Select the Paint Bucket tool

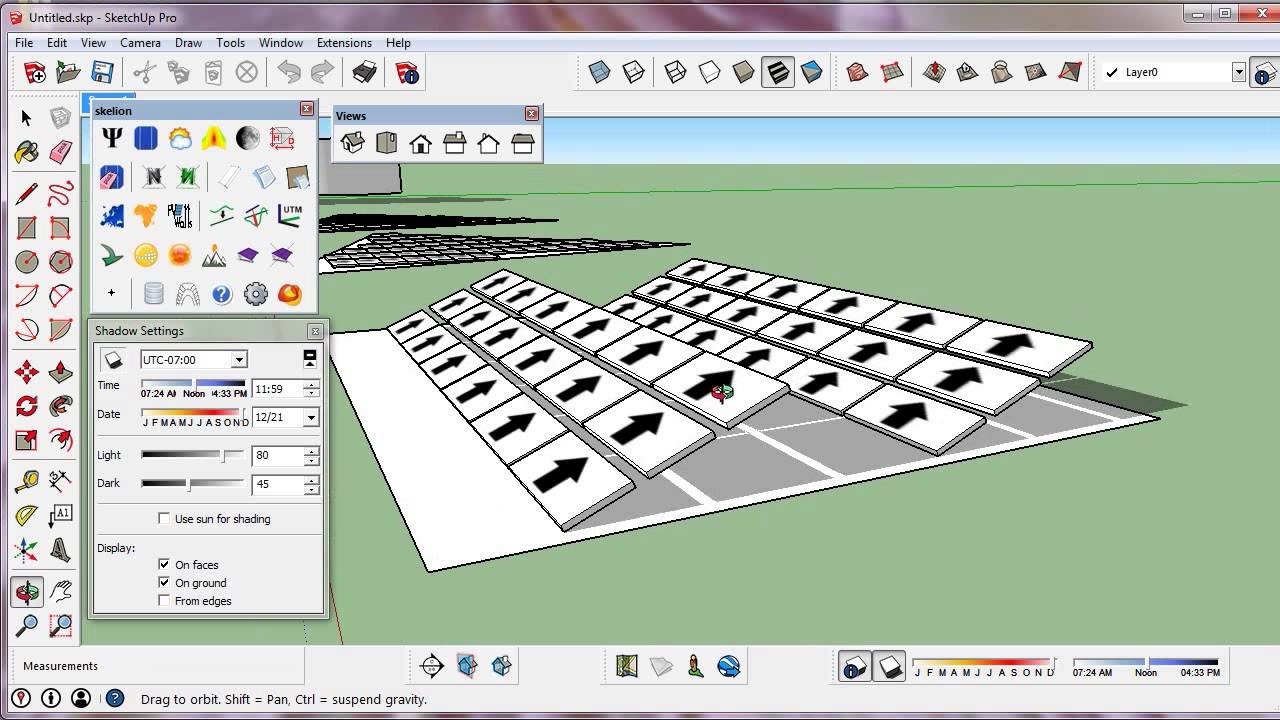27,152
